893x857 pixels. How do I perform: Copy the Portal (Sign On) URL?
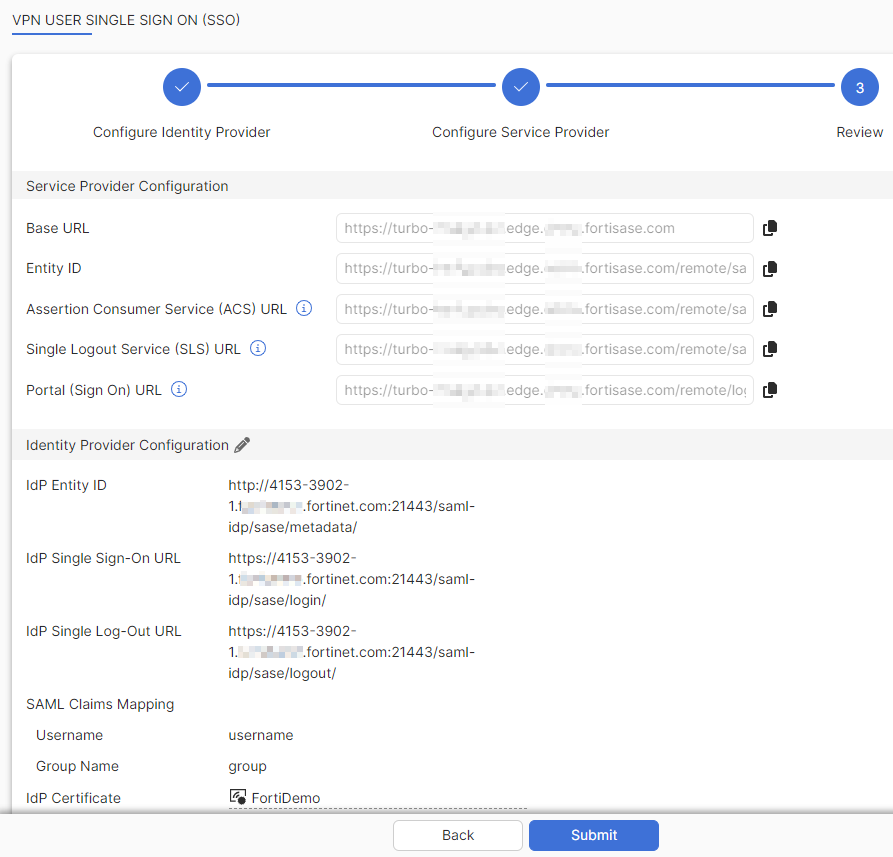[x=769, y=389]
